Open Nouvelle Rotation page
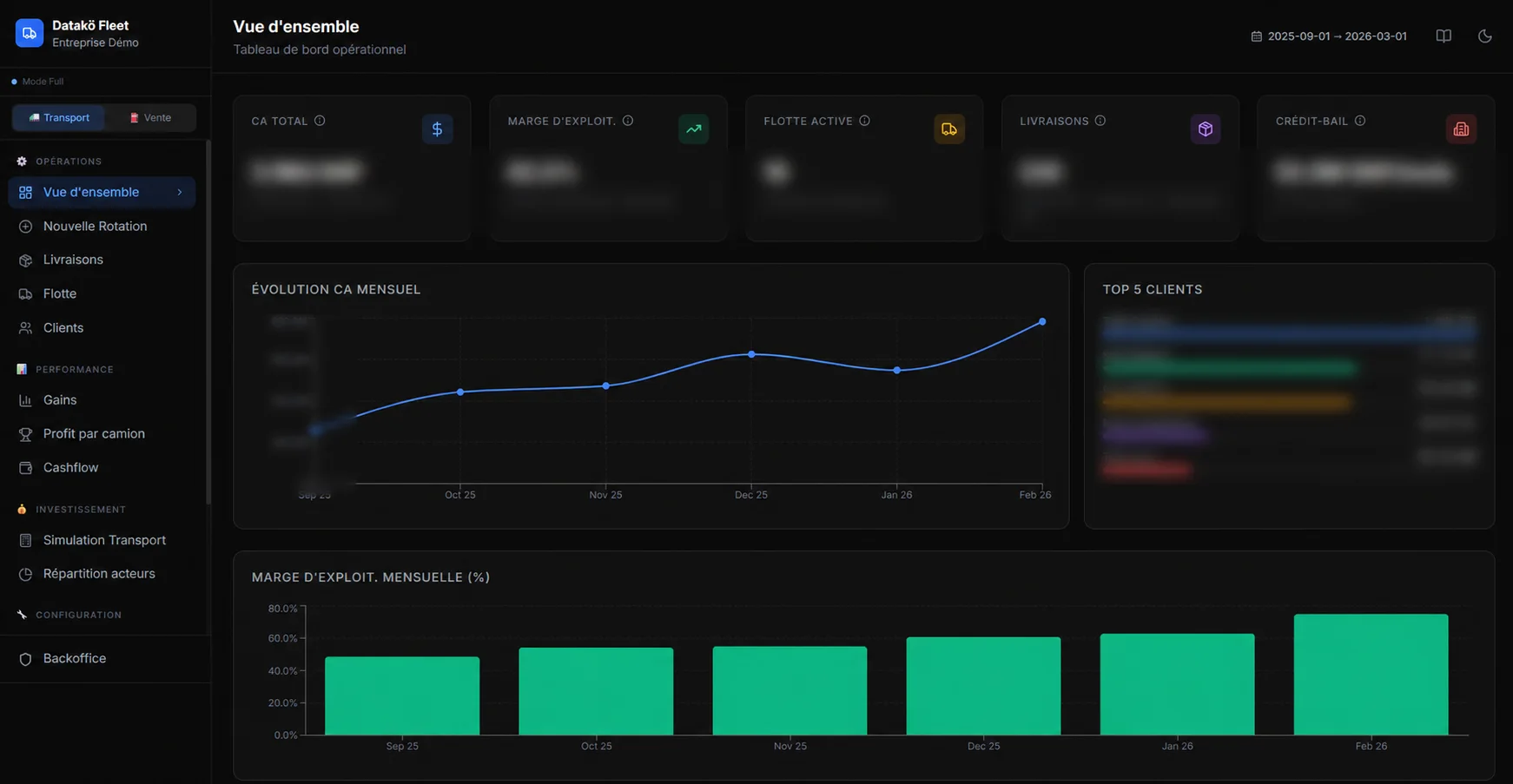 (x=102, y=226)
